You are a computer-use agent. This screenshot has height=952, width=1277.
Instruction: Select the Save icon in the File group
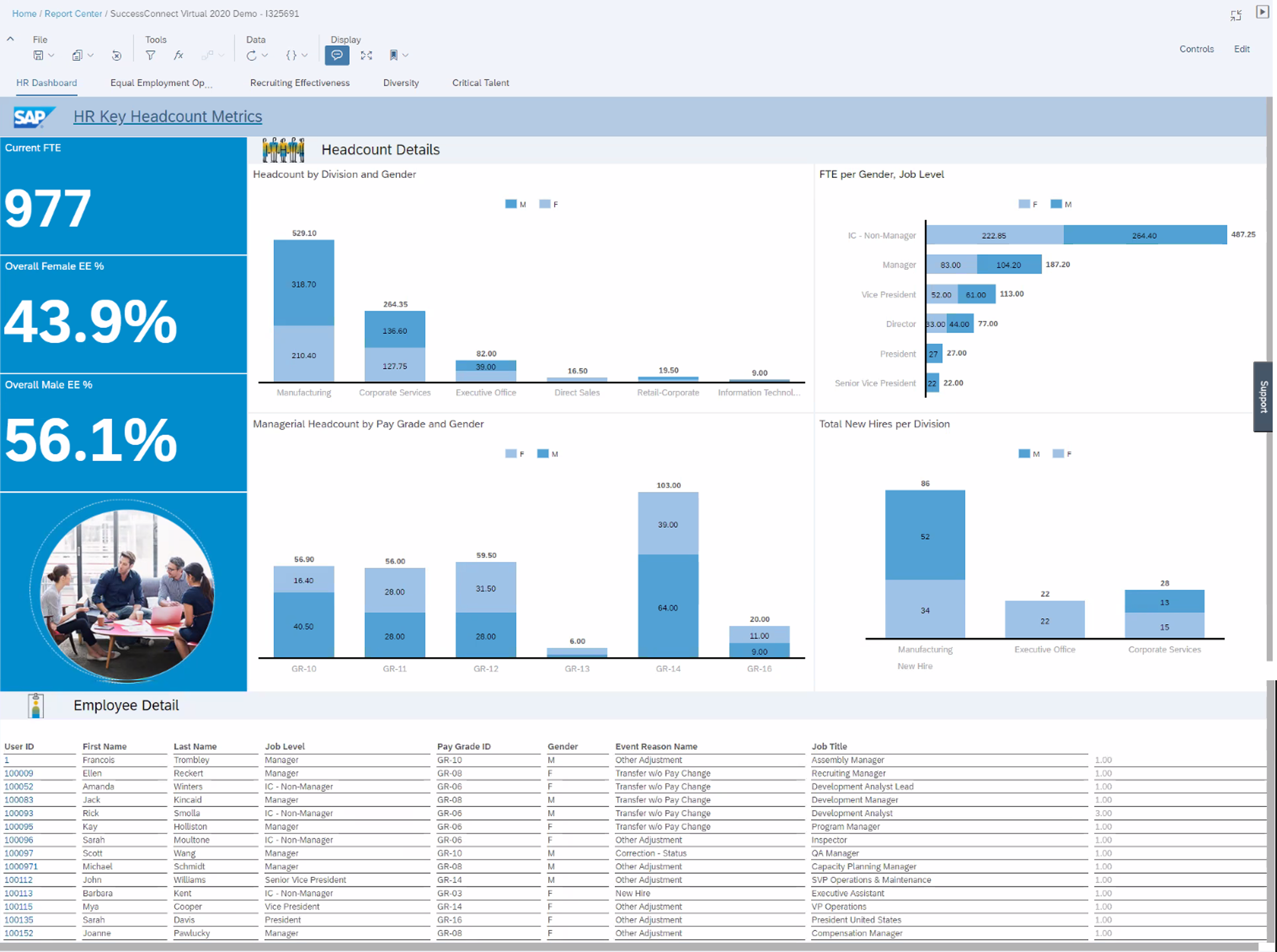tap(38, 55)
